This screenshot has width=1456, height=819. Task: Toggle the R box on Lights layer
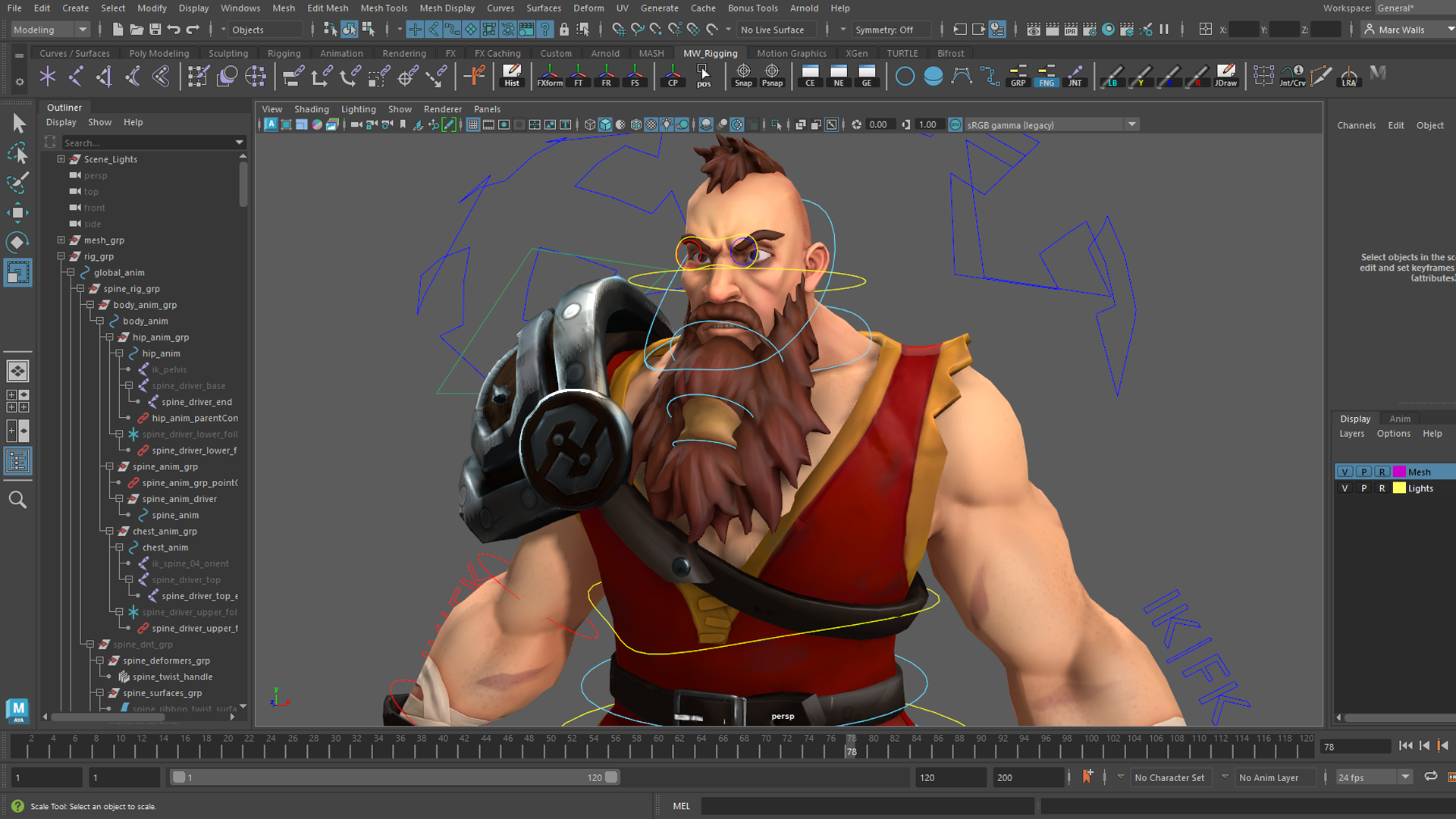[1382, 488]
